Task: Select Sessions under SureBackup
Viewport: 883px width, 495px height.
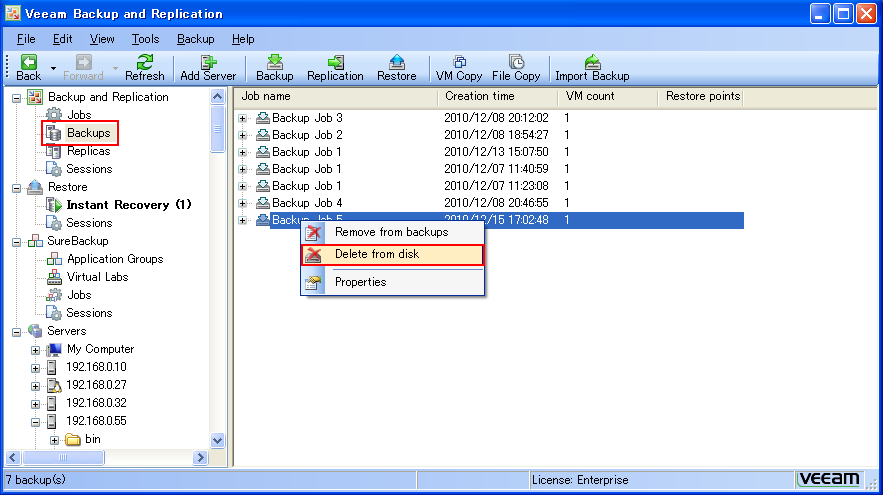Action: coord(89,313)
